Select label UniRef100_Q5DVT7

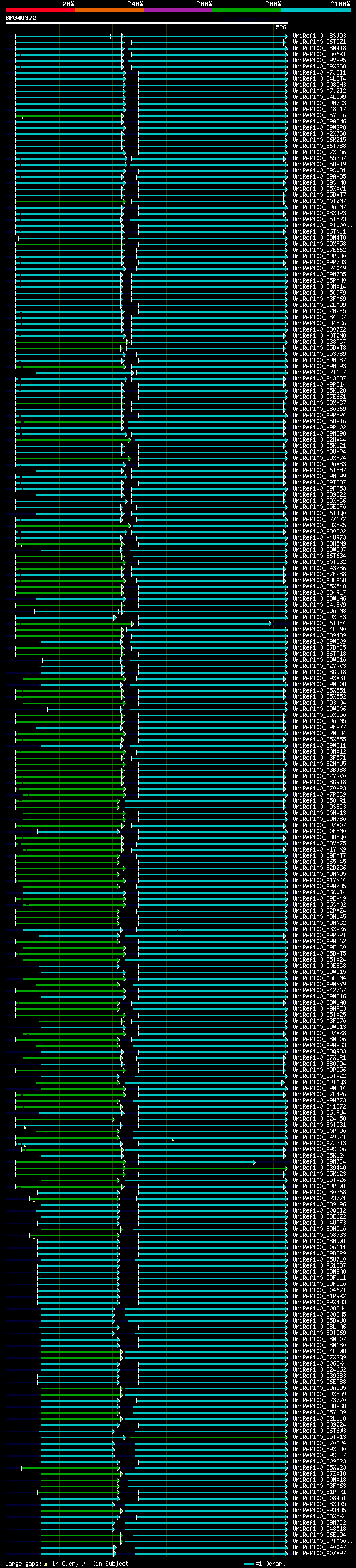pyautogui.click(x=319, y=195)
